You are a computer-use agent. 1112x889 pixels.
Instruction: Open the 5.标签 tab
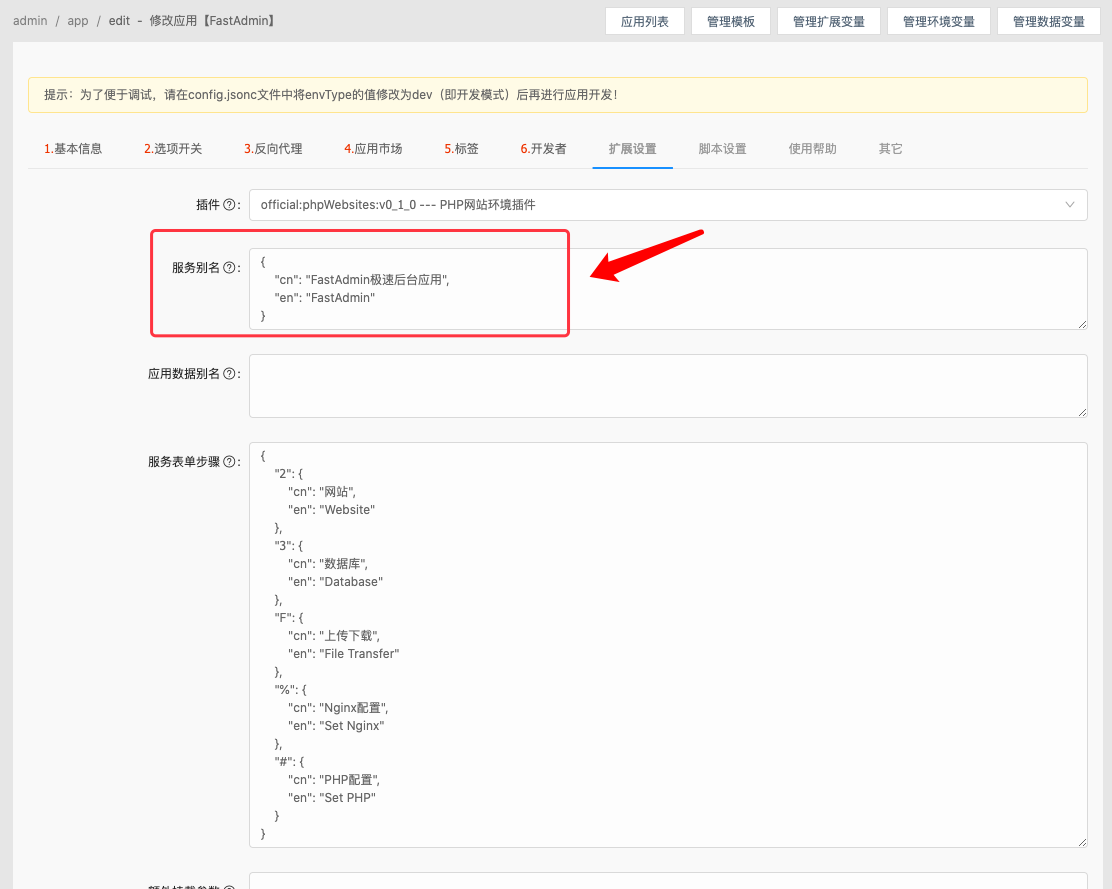click(x=461, y=147)
